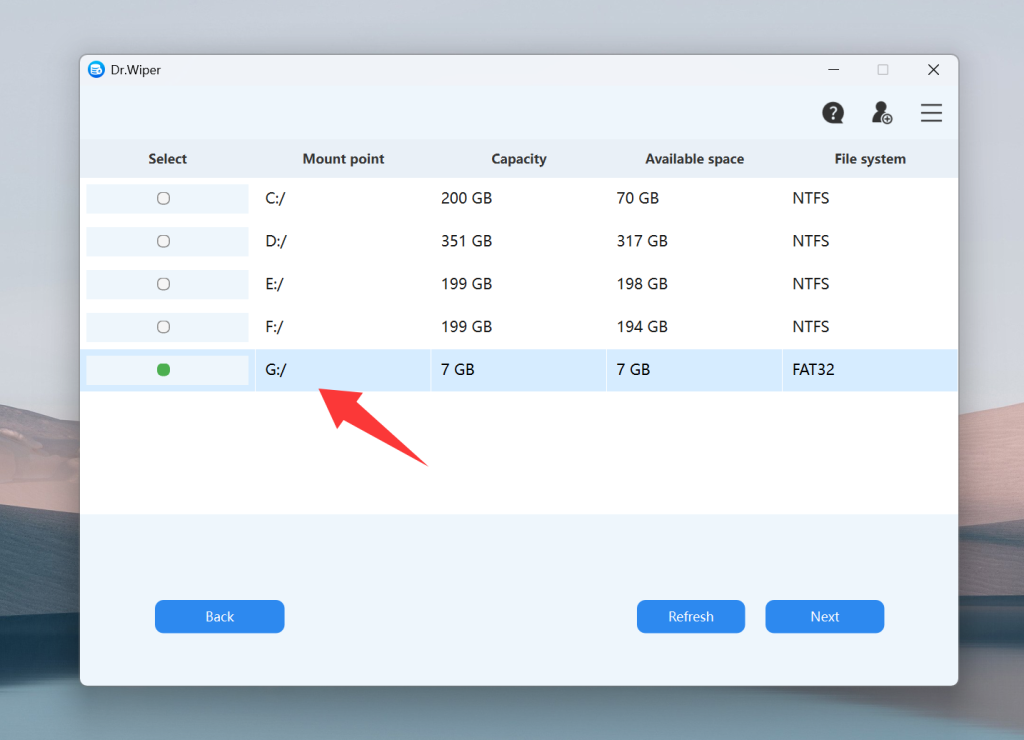1024x740 pixels.
Task: Click the Mount point column header
Action: 343,158
